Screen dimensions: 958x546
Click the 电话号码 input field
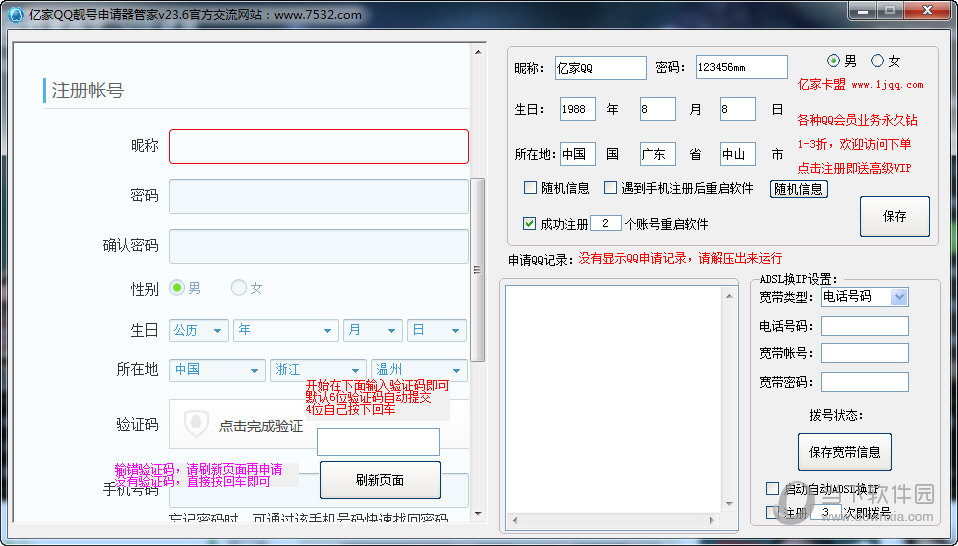pos(865,326)
